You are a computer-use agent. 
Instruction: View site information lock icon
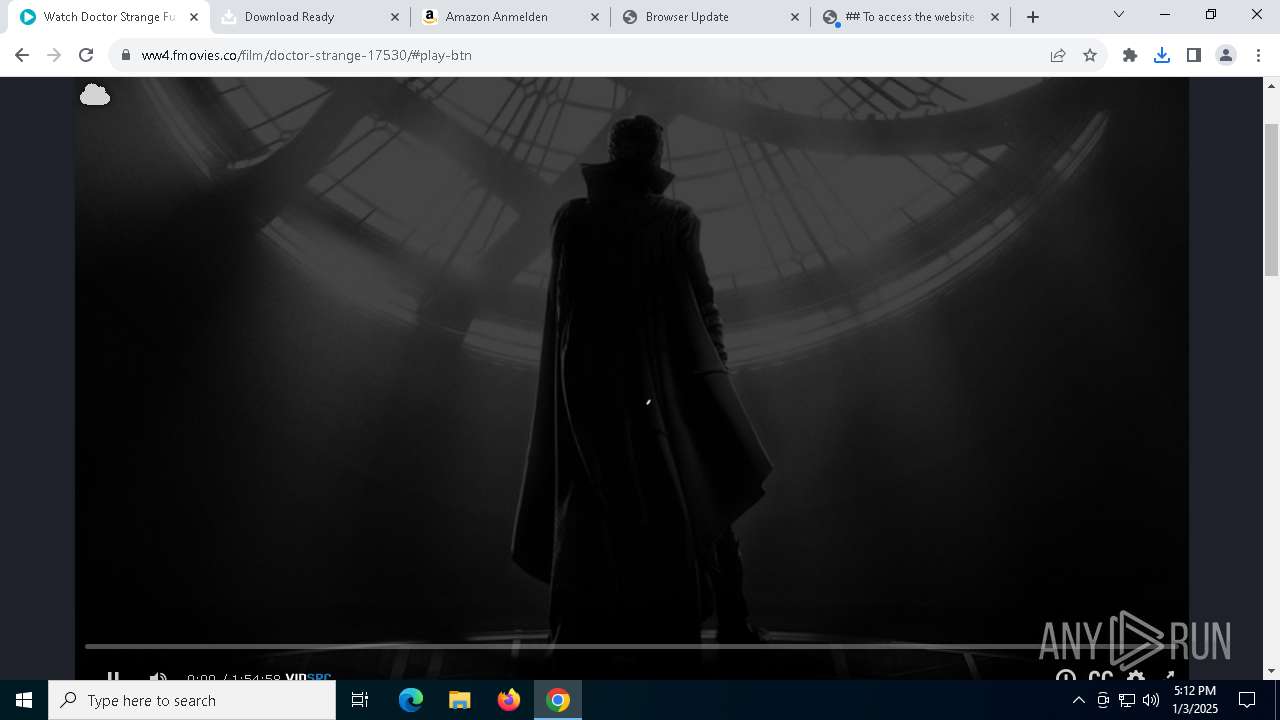click(x=125, y=55)
